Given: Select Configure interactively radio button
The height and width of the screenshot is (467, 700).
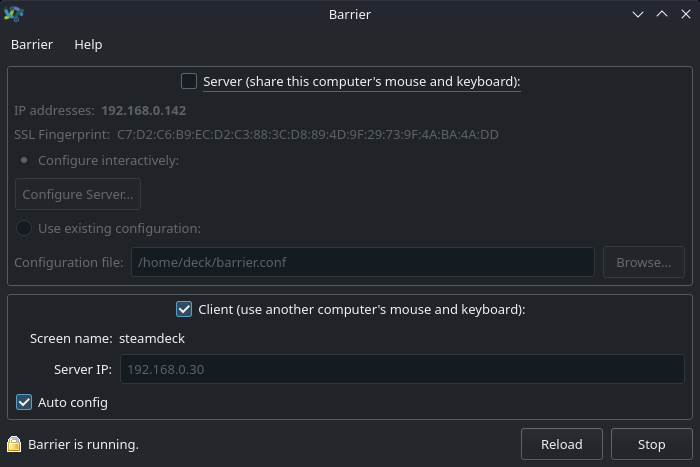Looking at the screenshot, I should 24,160.
